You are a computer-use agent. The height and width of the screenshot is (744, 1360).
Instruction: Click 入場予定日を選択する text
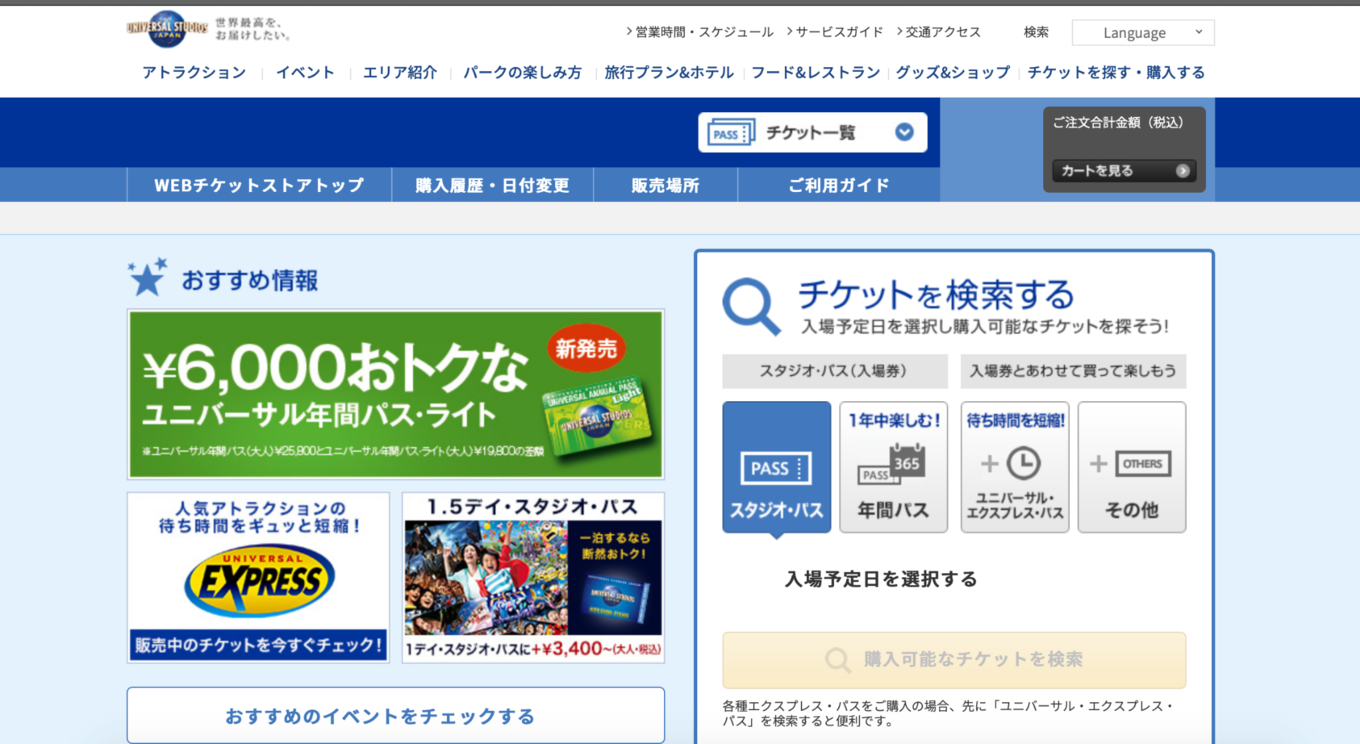(x=881, y=579)
